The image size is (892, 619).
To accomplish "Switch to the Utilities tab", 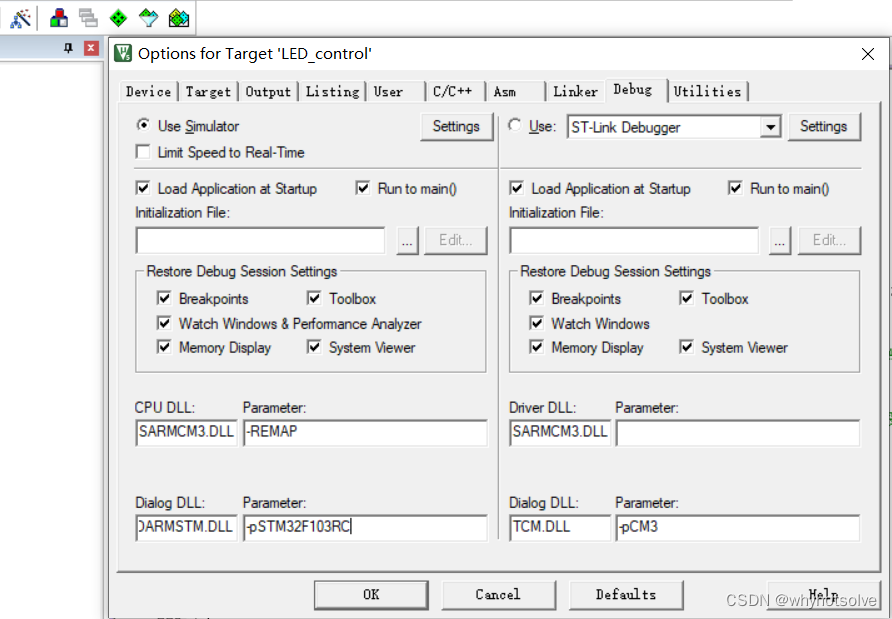I will (x=708, y=92).
